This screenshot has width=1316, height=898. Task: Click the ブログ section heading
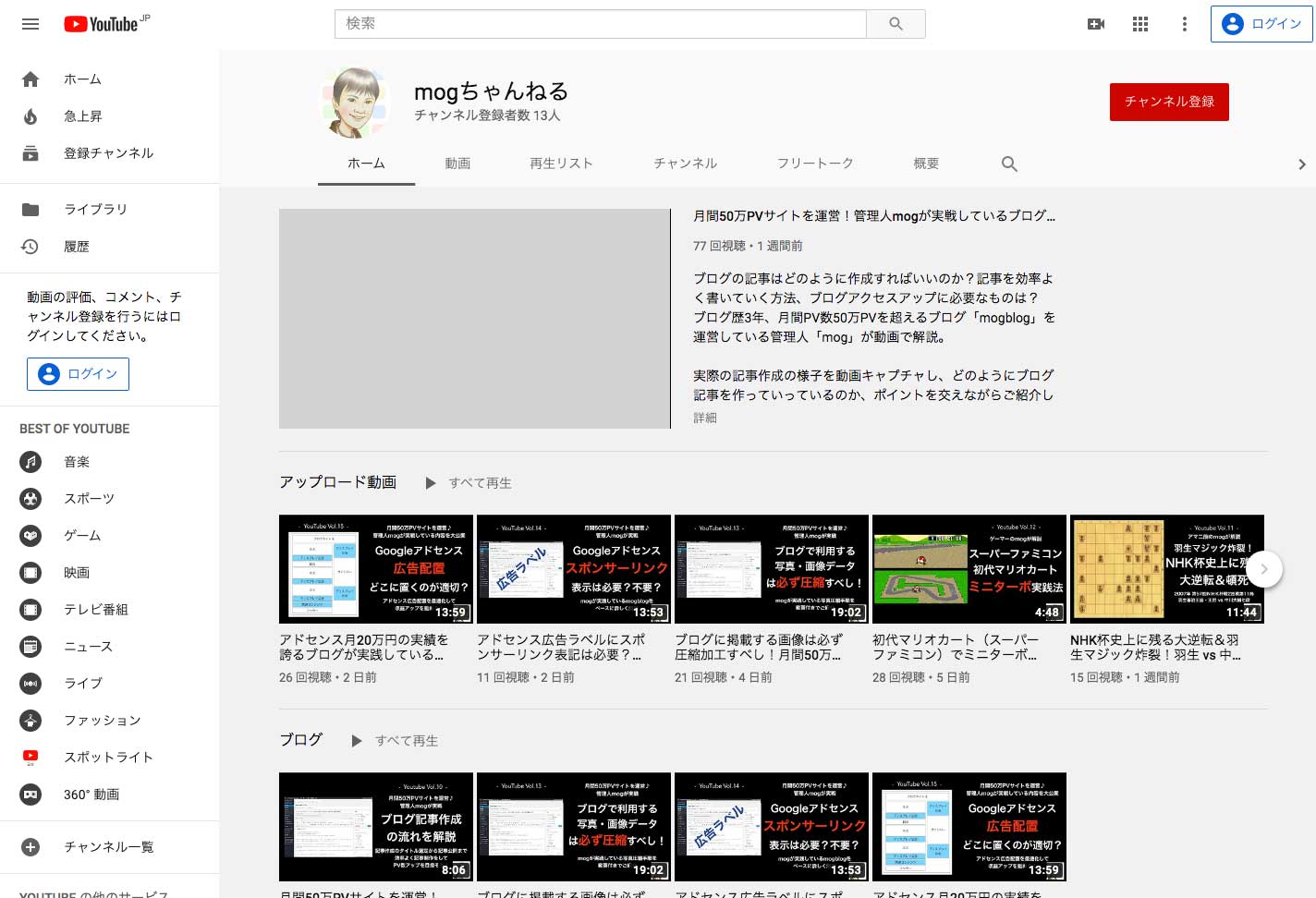[x=301, y=740]
